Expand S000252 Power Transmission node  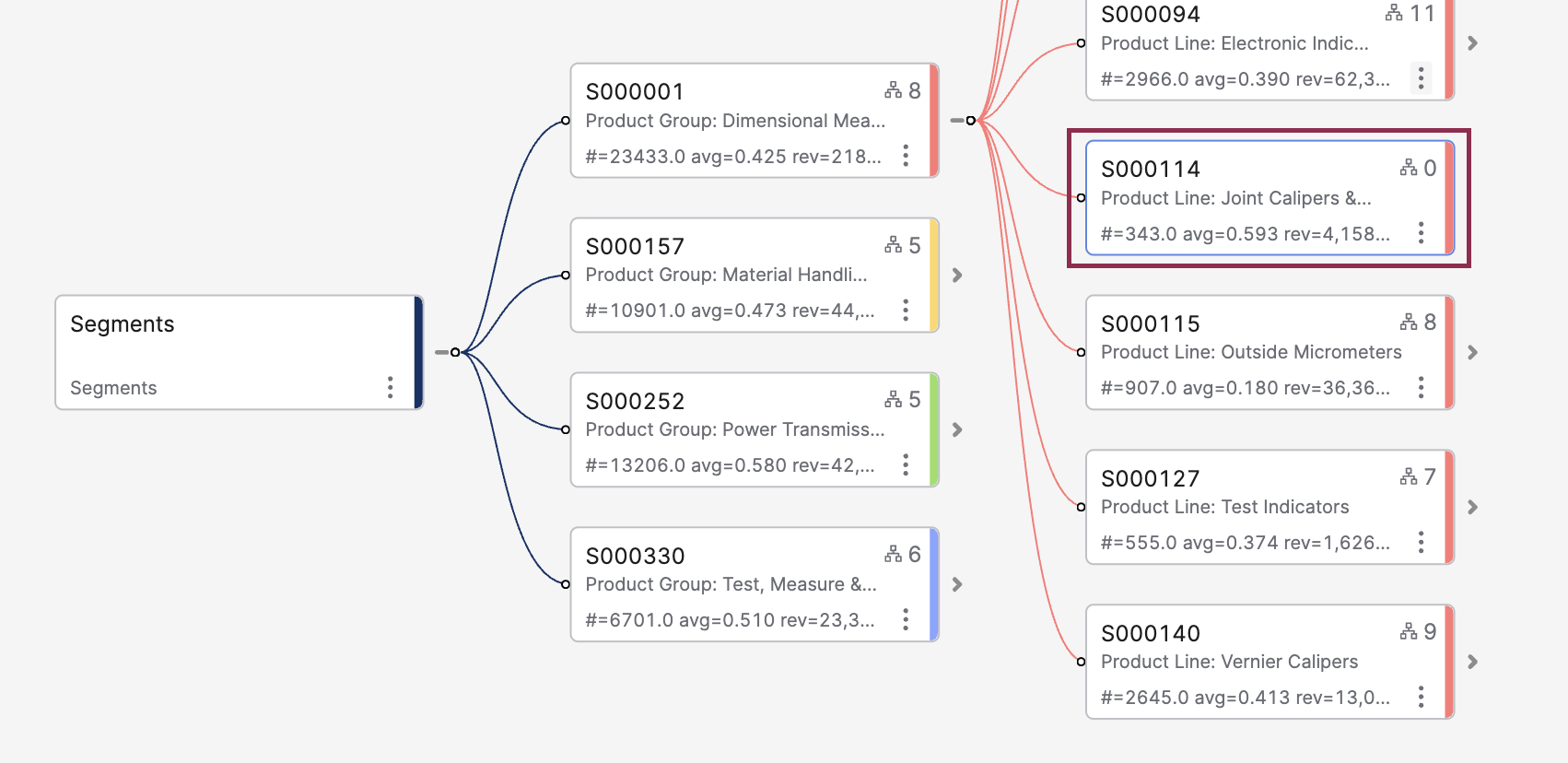point(957,429)
